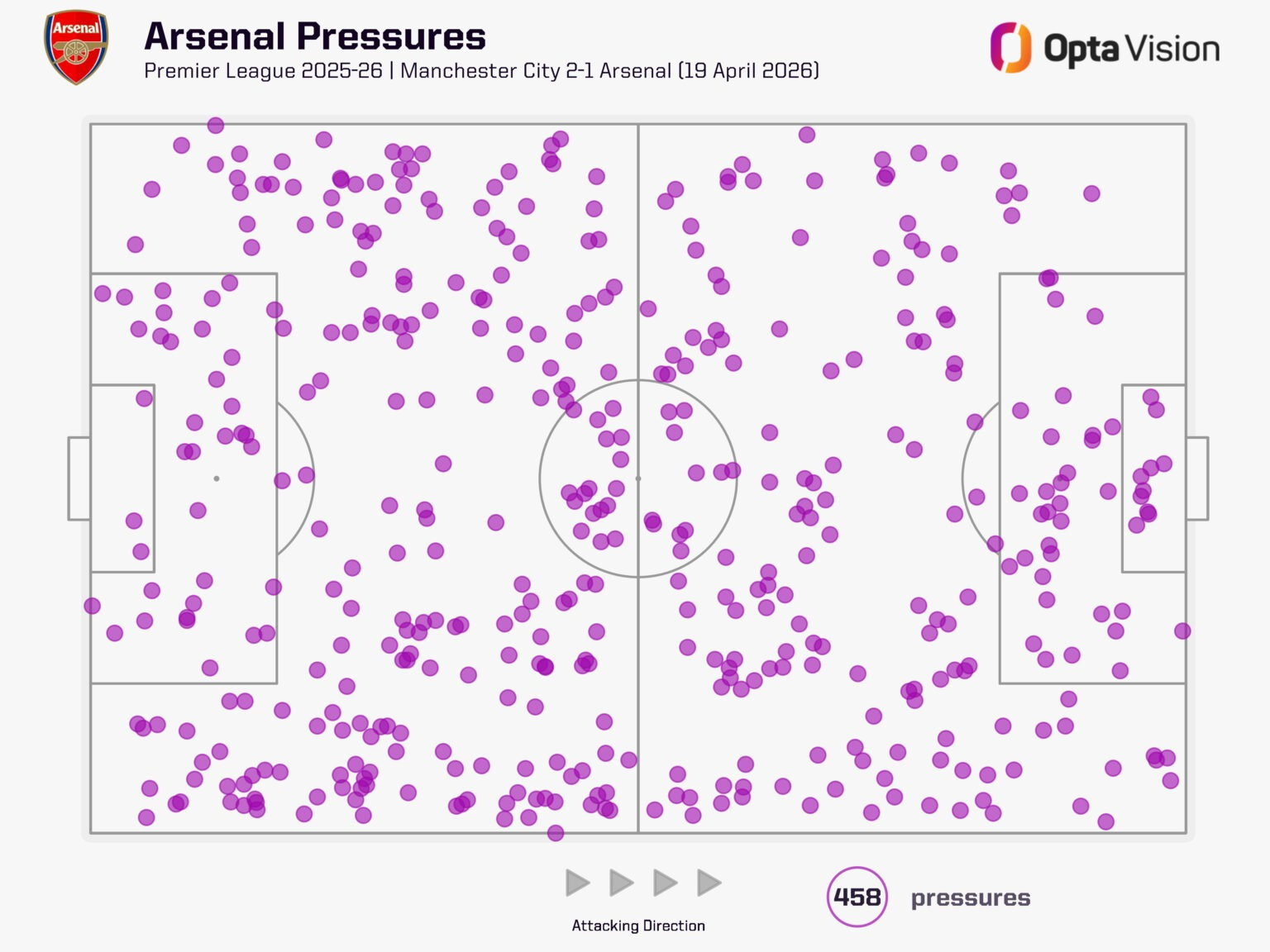Click the pressure dot on the right goal line
The height and width of the screenshot is (952, 1270).
tap(1182, 631)
